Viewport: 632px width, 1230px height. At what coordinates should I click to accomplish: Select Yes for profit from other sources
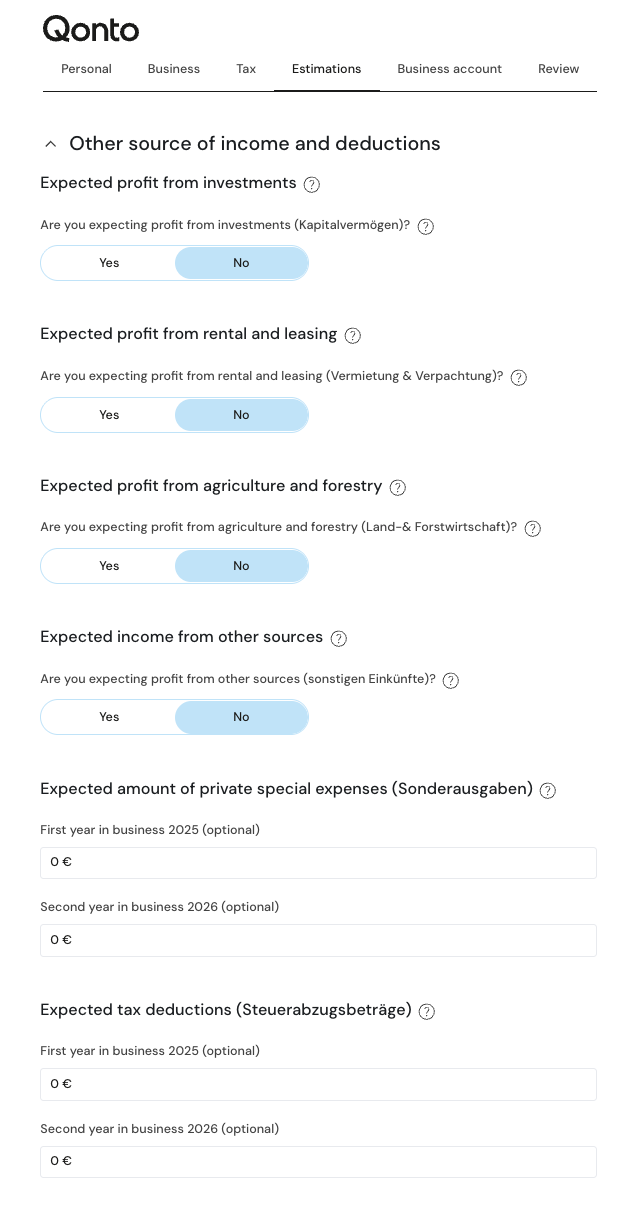(x=109, y=717)
